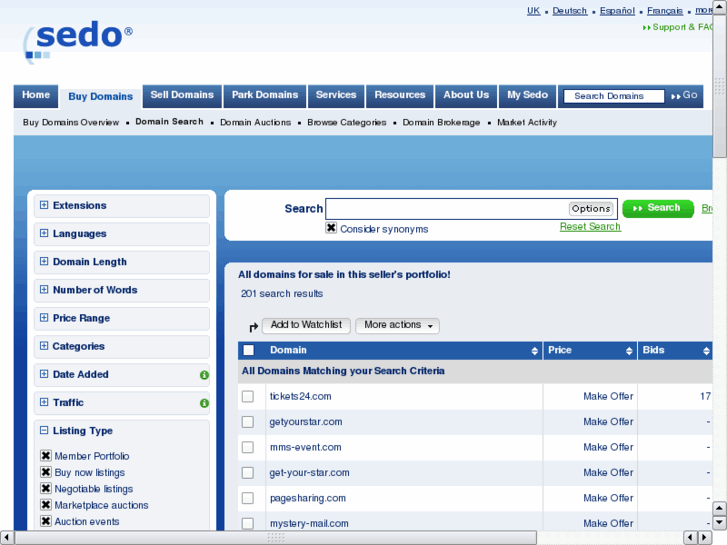Expand the Categories filter

[44, 346]
